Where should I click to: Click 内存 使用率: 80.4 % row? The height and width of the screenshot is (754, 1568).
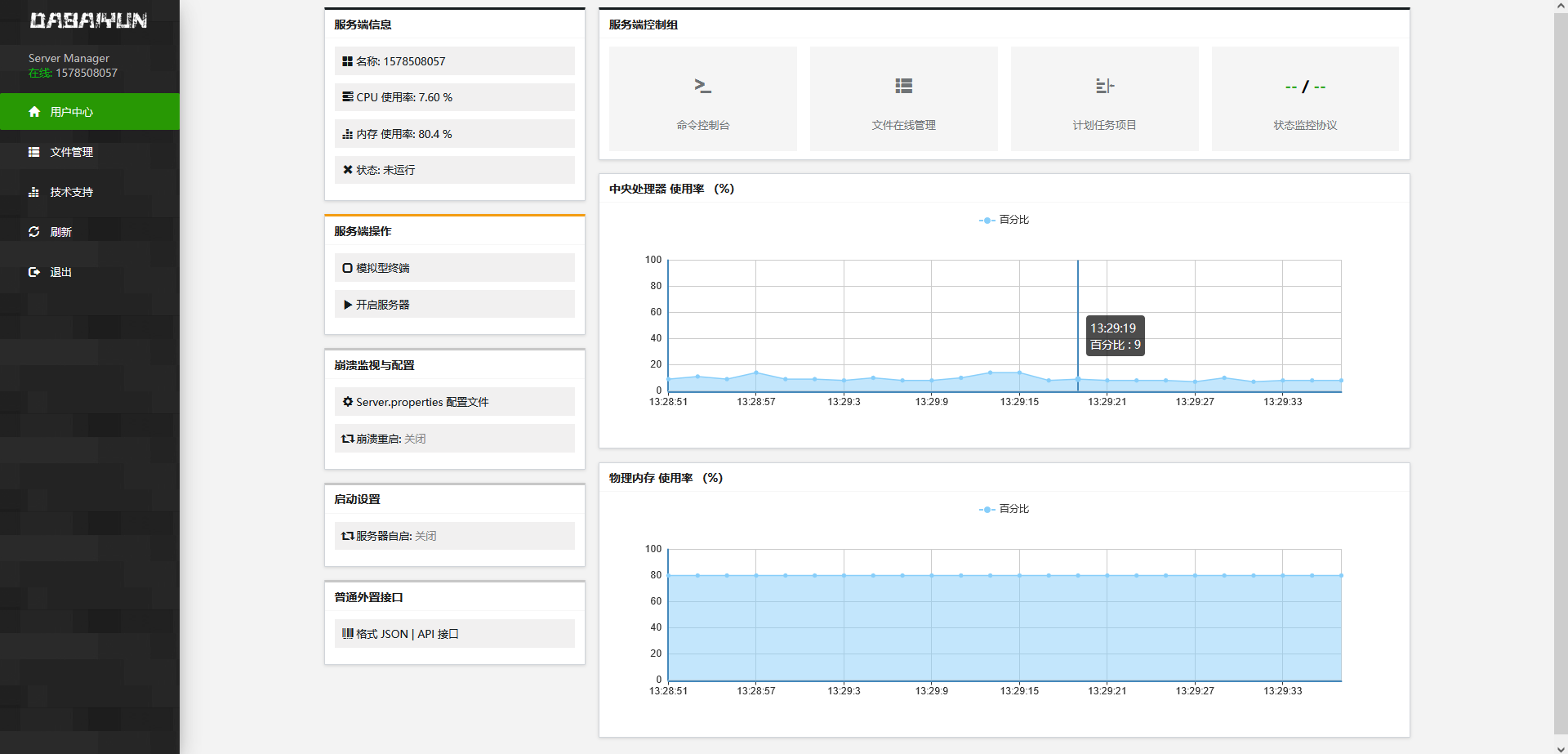455,134
